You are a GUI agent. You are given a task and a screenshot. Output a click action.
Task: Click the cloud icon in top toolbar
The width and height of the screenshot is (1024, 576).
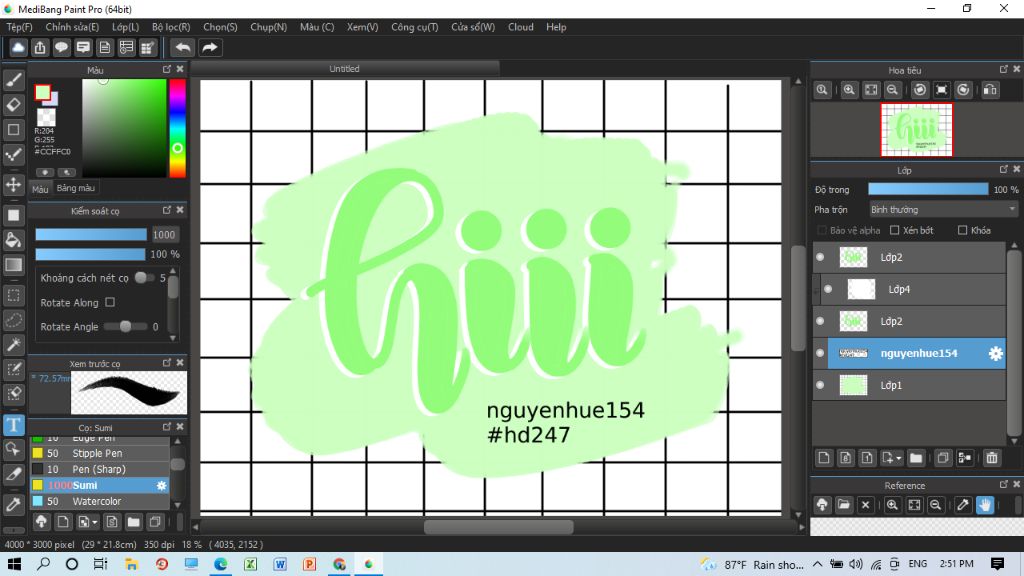pyautogui.click(x=18, y=48)
